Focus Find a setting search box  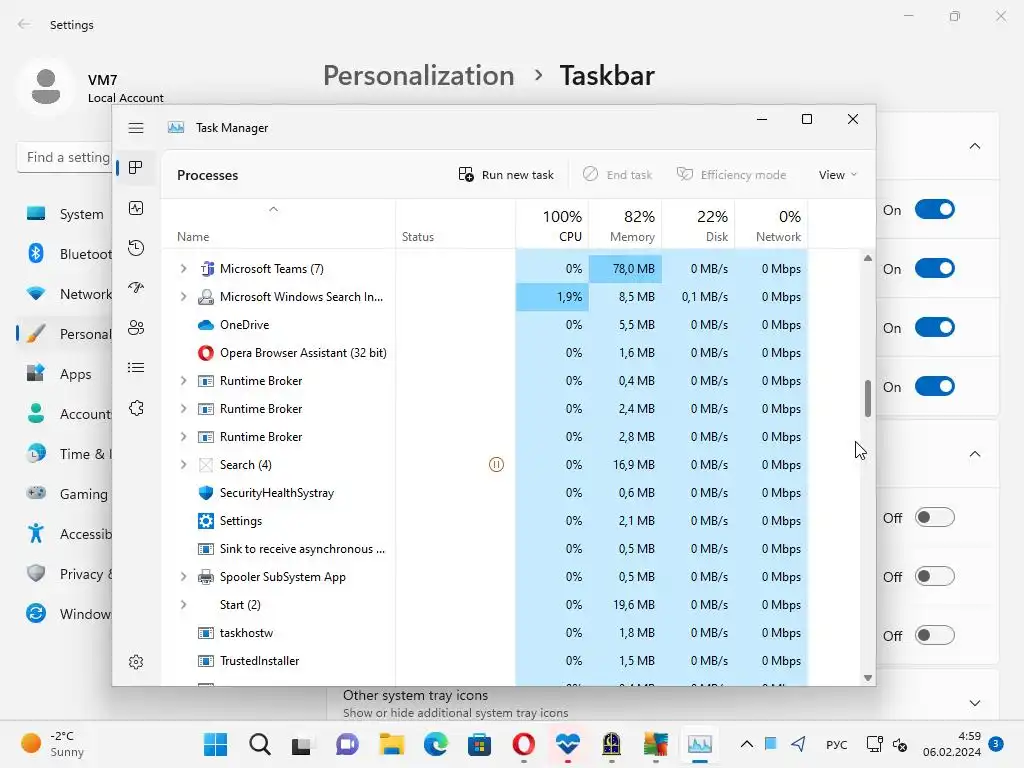[65, 157]
